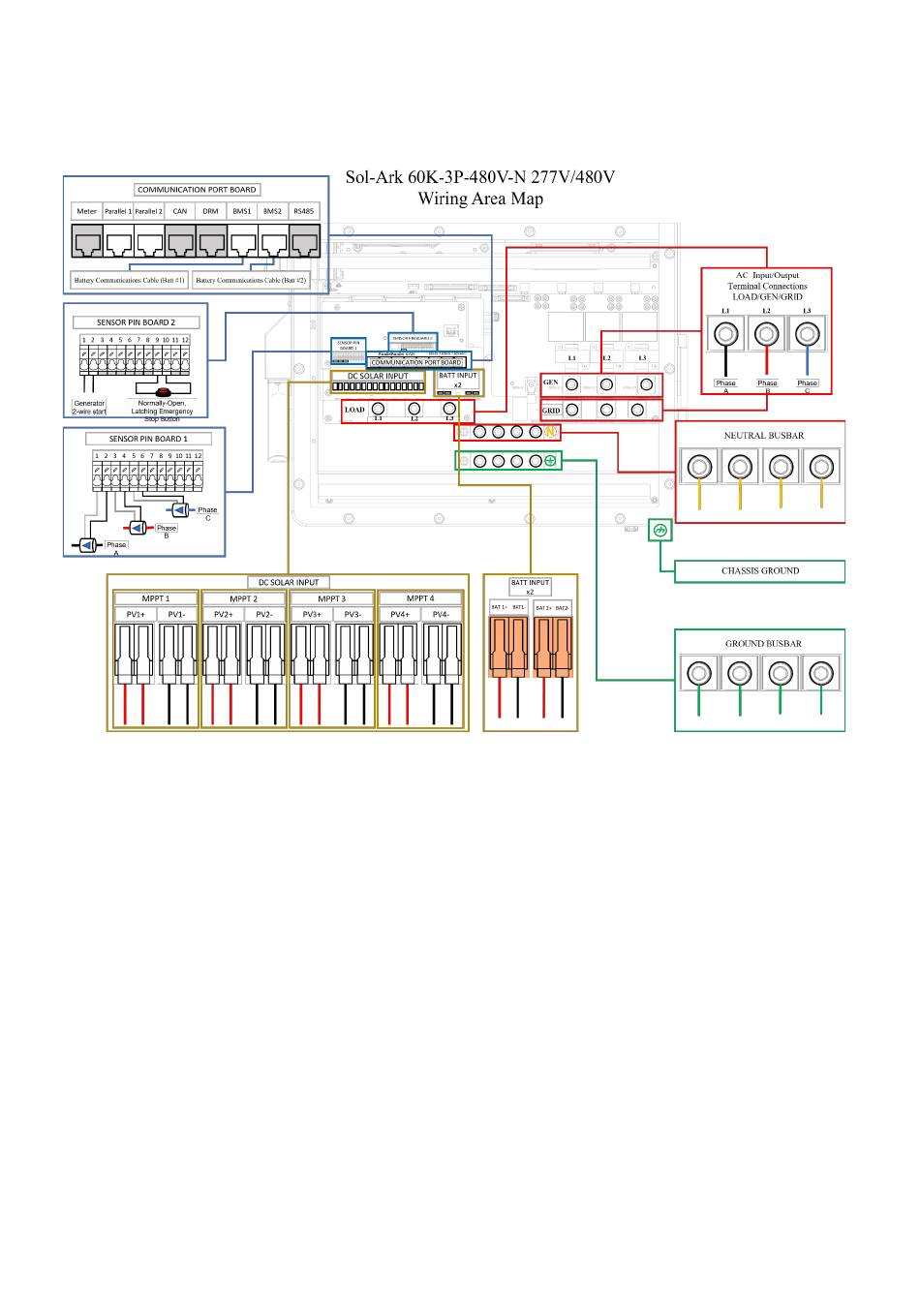Viewport: 920px width, 1316px height.
Task: Click the Phase C current transformer symbol
Action: point(180,509)
